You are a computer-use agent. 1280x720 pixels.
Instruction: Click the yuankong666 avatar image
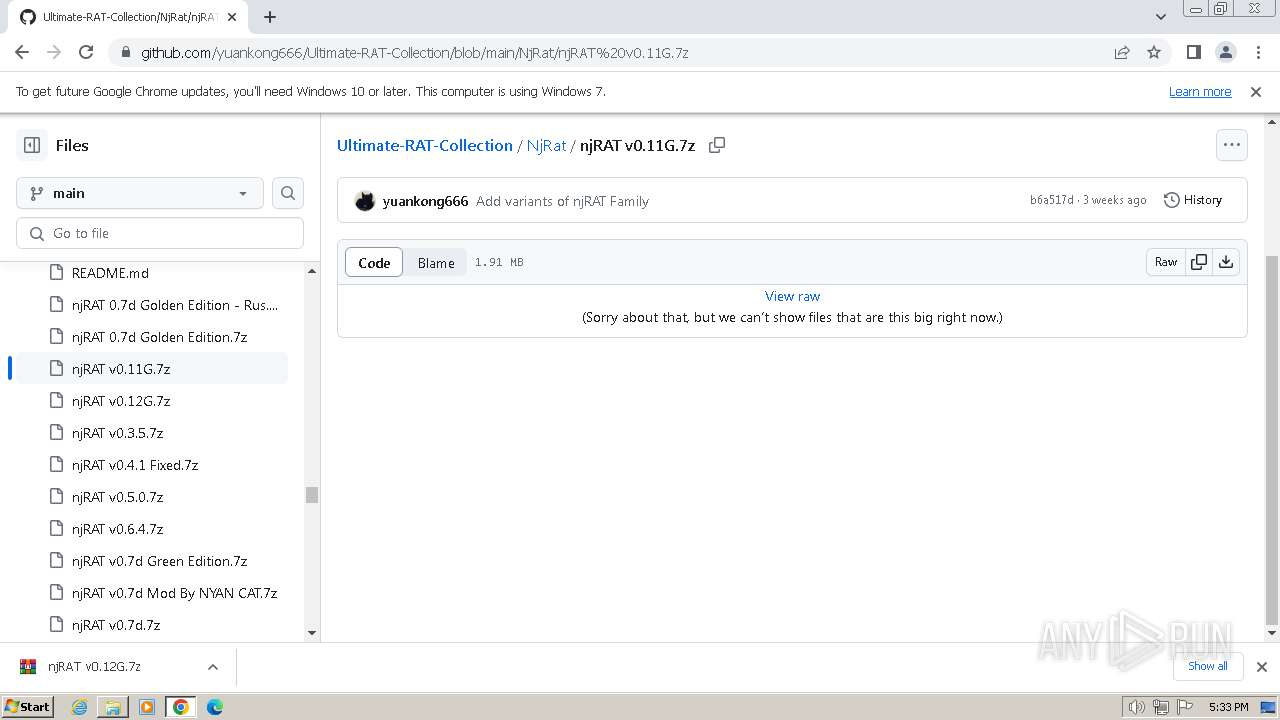[365, 201]
